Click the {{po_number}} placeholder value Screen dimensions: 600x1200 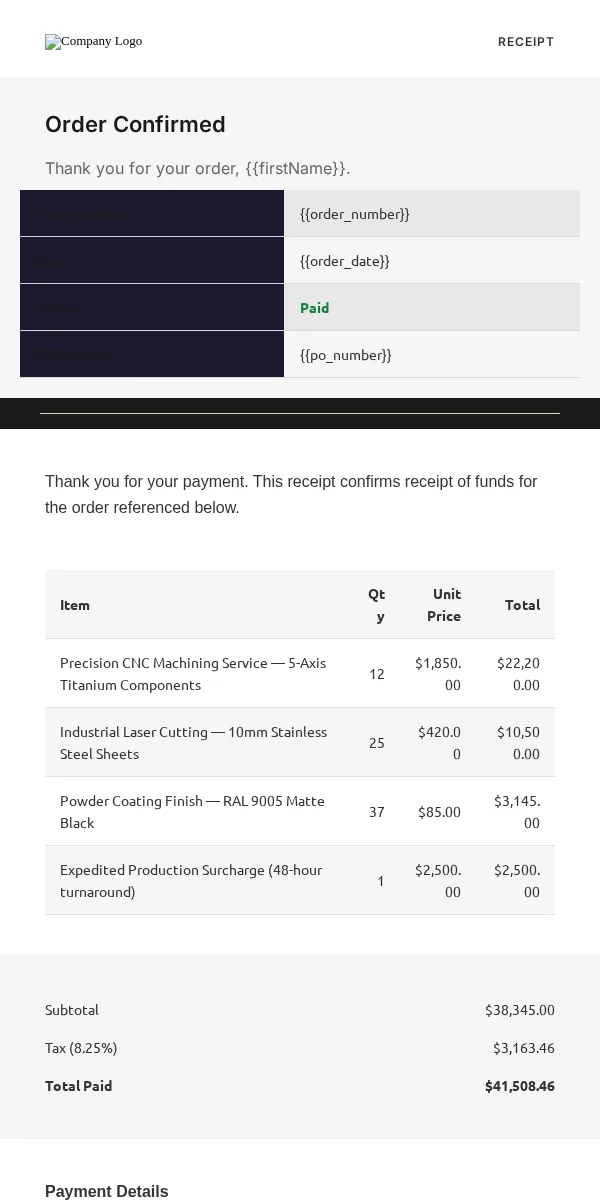pyautogui.click(x=346, y=354)
